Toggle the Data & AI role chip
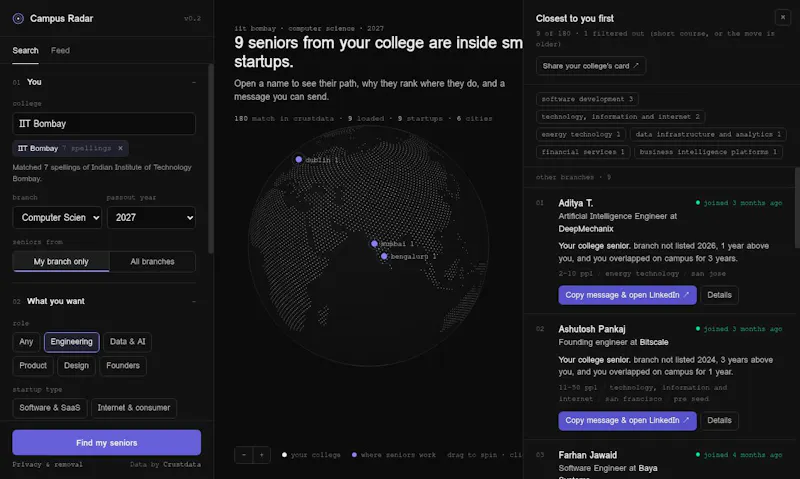Screen dimensions: 800x479 point(128,342)
